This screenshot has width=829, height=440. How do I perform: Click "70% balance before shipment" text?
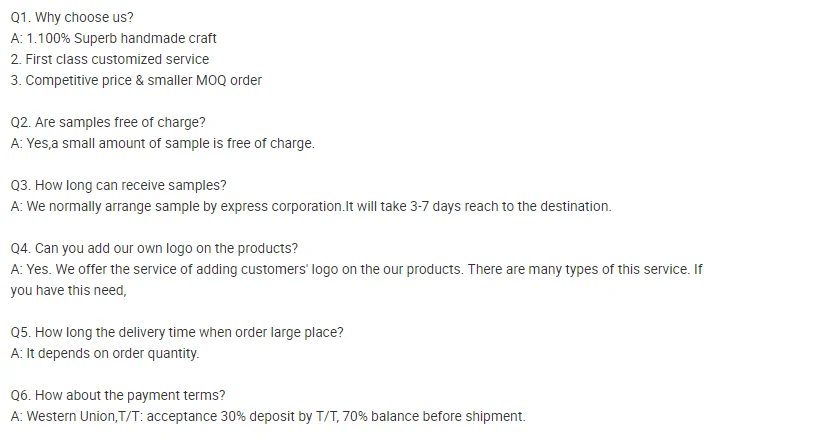(433, 416)
